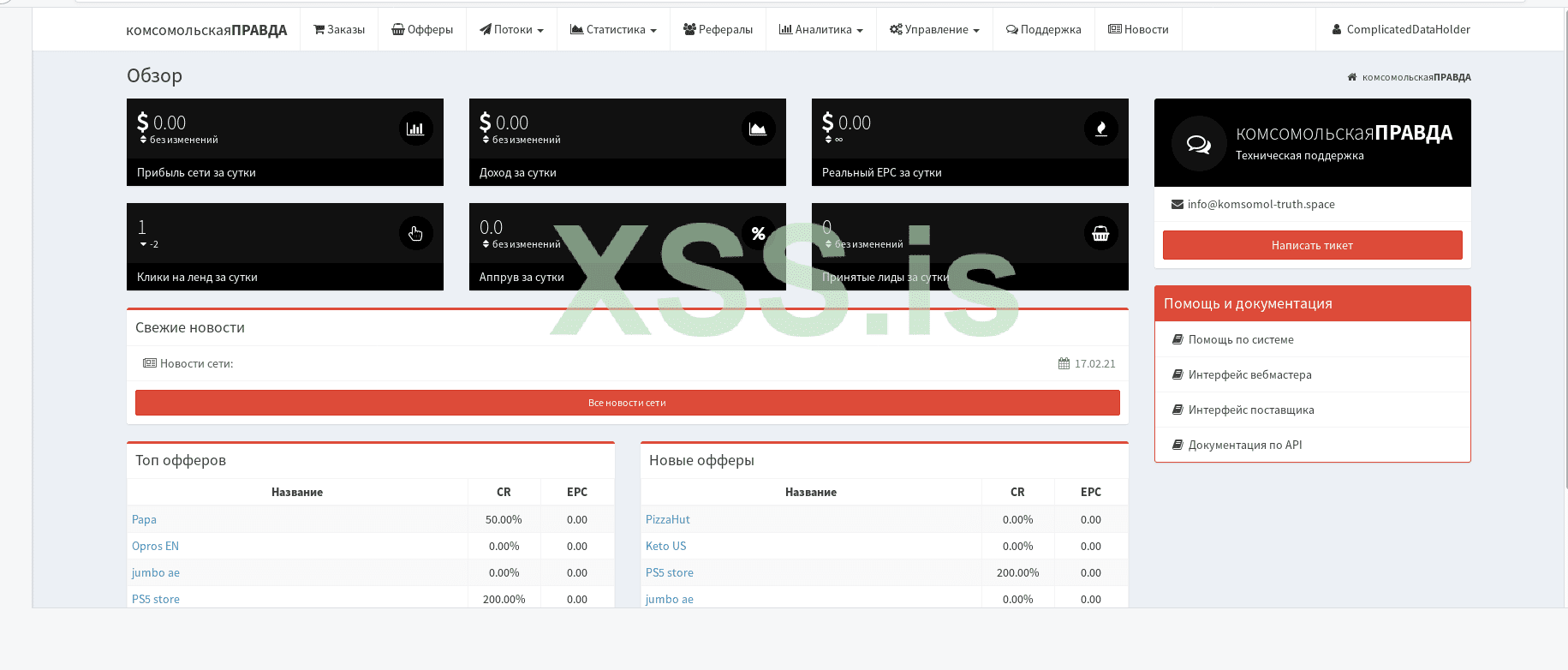Click the комсомольскаяПРАВДА logo in navbar
The width and height of the screenshot is (1568, 670).
pyautogui.click(x=206, y=30)
